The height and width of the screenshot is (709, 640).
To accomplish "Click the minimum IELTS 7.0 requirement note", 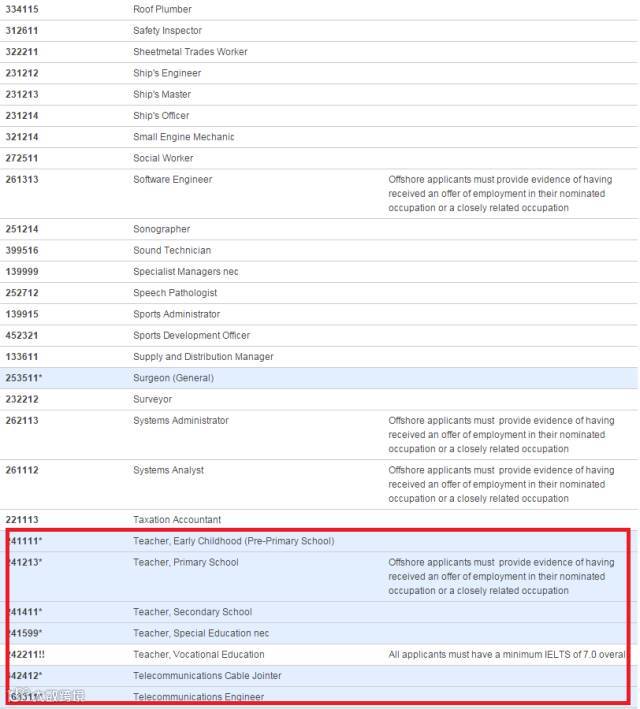I will coord(507,654).
